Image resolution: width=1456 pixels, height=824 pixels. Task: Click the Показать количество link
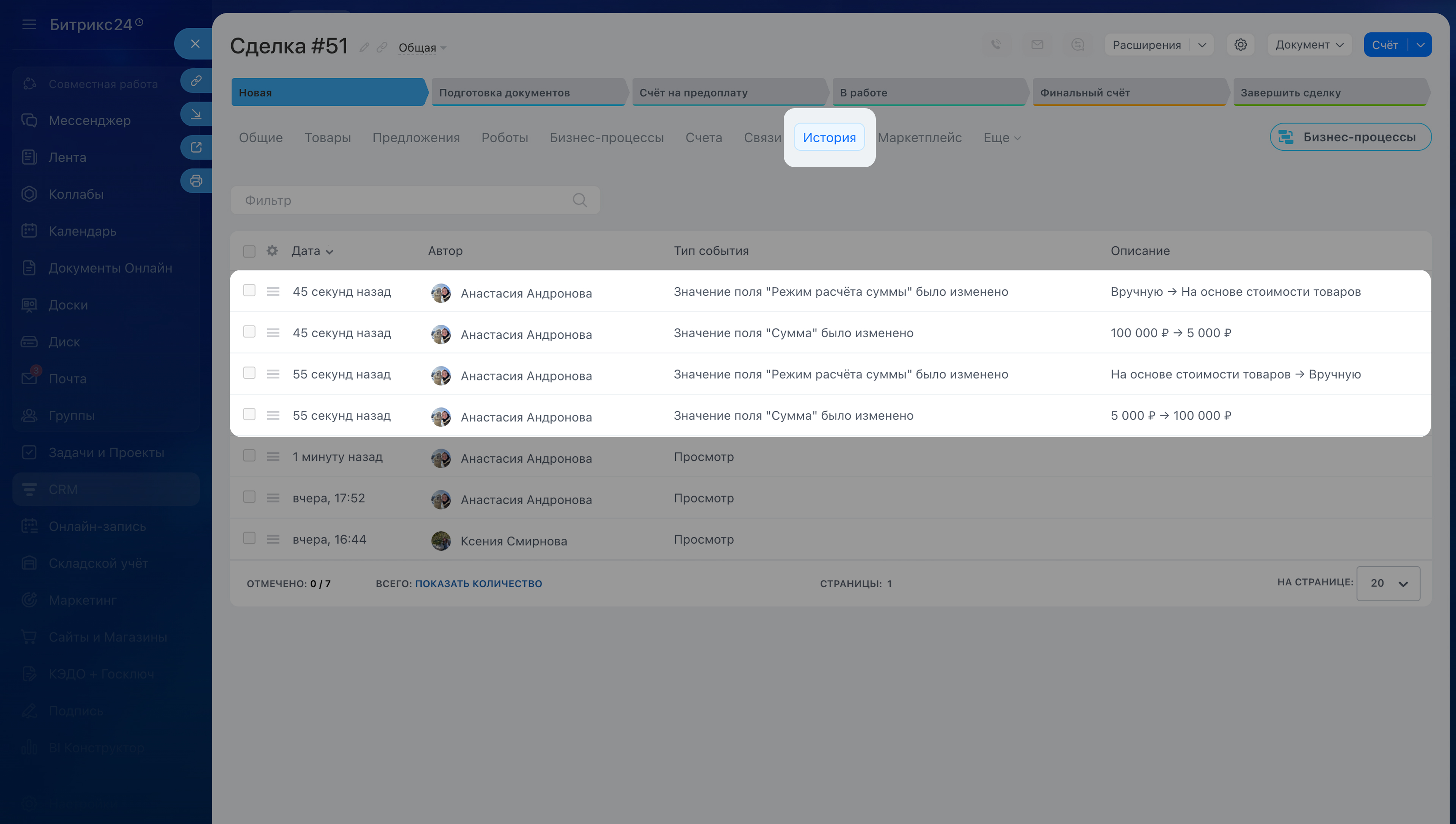479,583
